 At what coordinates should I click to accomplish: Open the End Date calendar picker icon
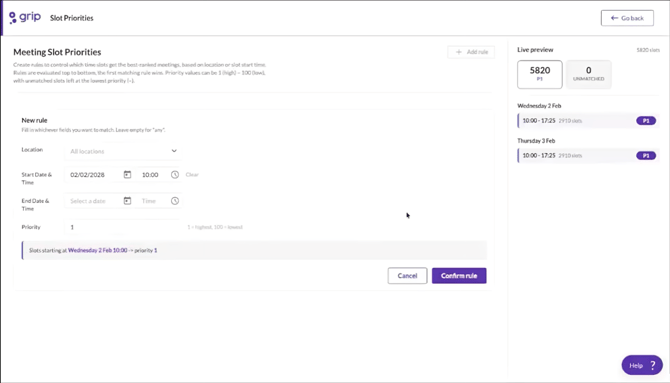click(x=127, y=201)
